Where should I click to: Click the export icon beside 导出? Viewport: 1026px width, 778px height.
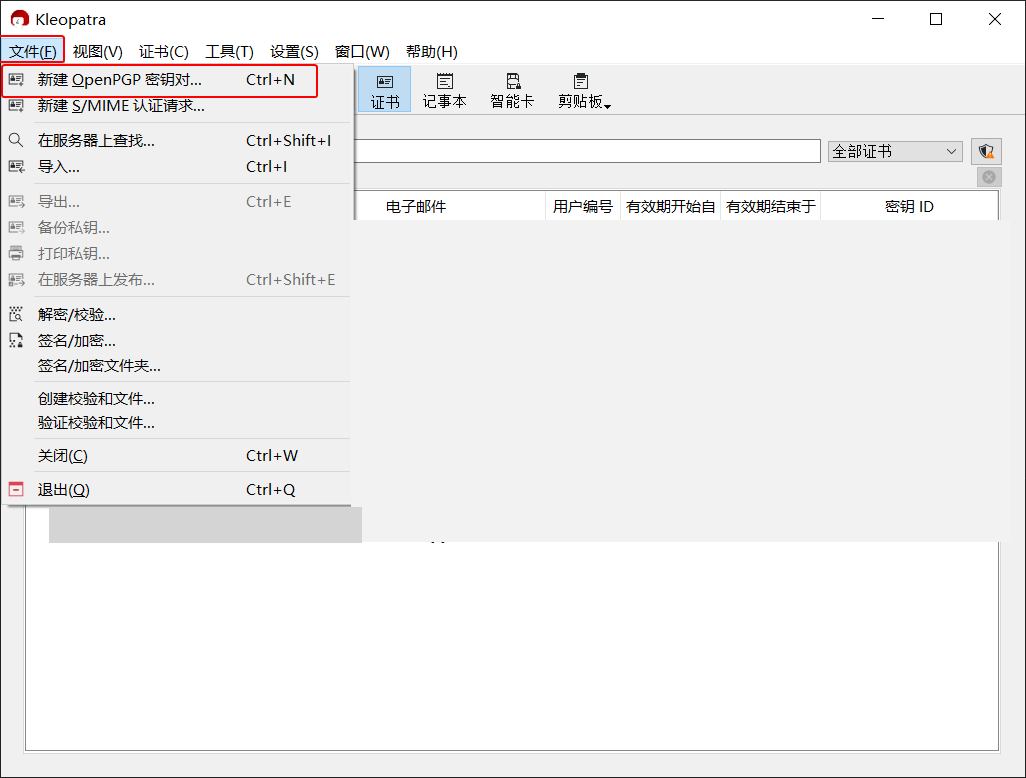pyautogui.click(x=16, y=202)
